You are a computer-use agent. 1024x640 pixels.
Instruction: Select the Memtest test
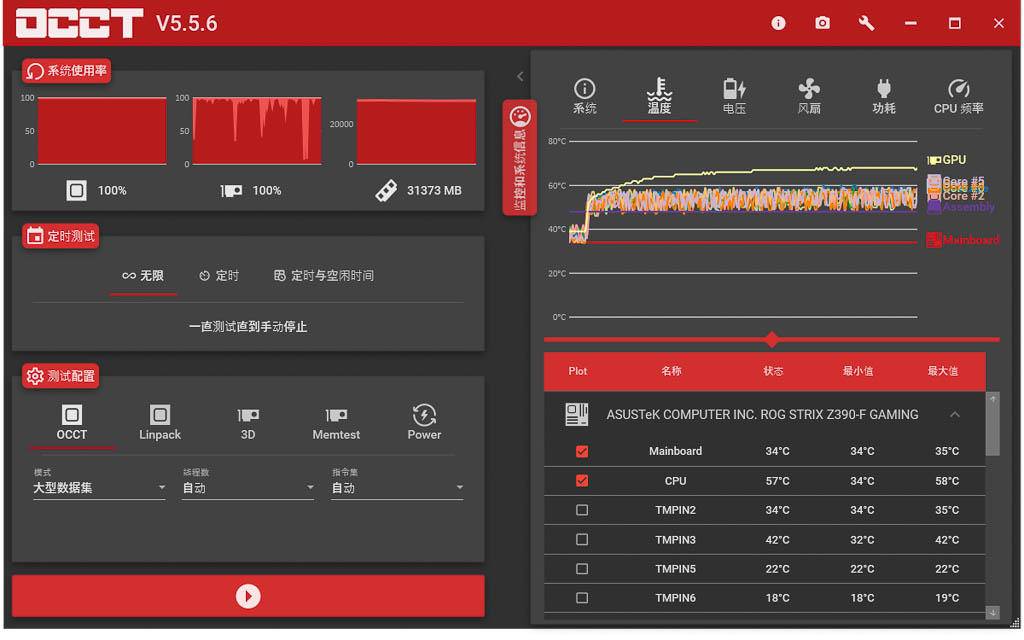click(336, 423)
